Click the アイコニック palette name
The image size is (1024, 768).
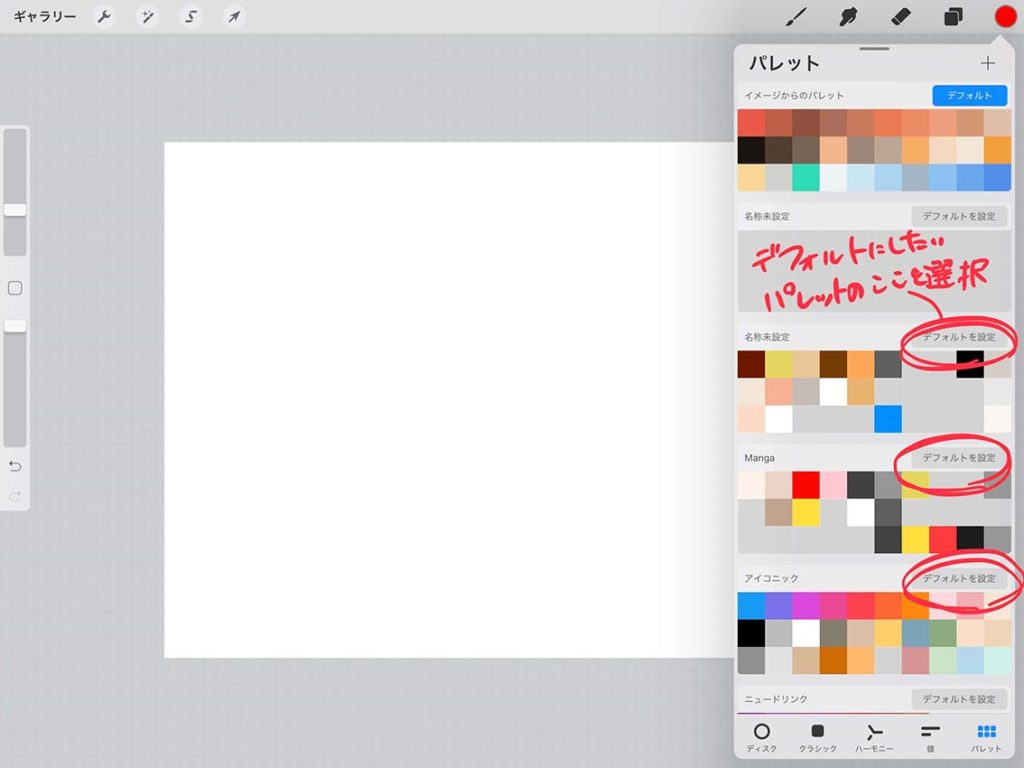(771, 579)
